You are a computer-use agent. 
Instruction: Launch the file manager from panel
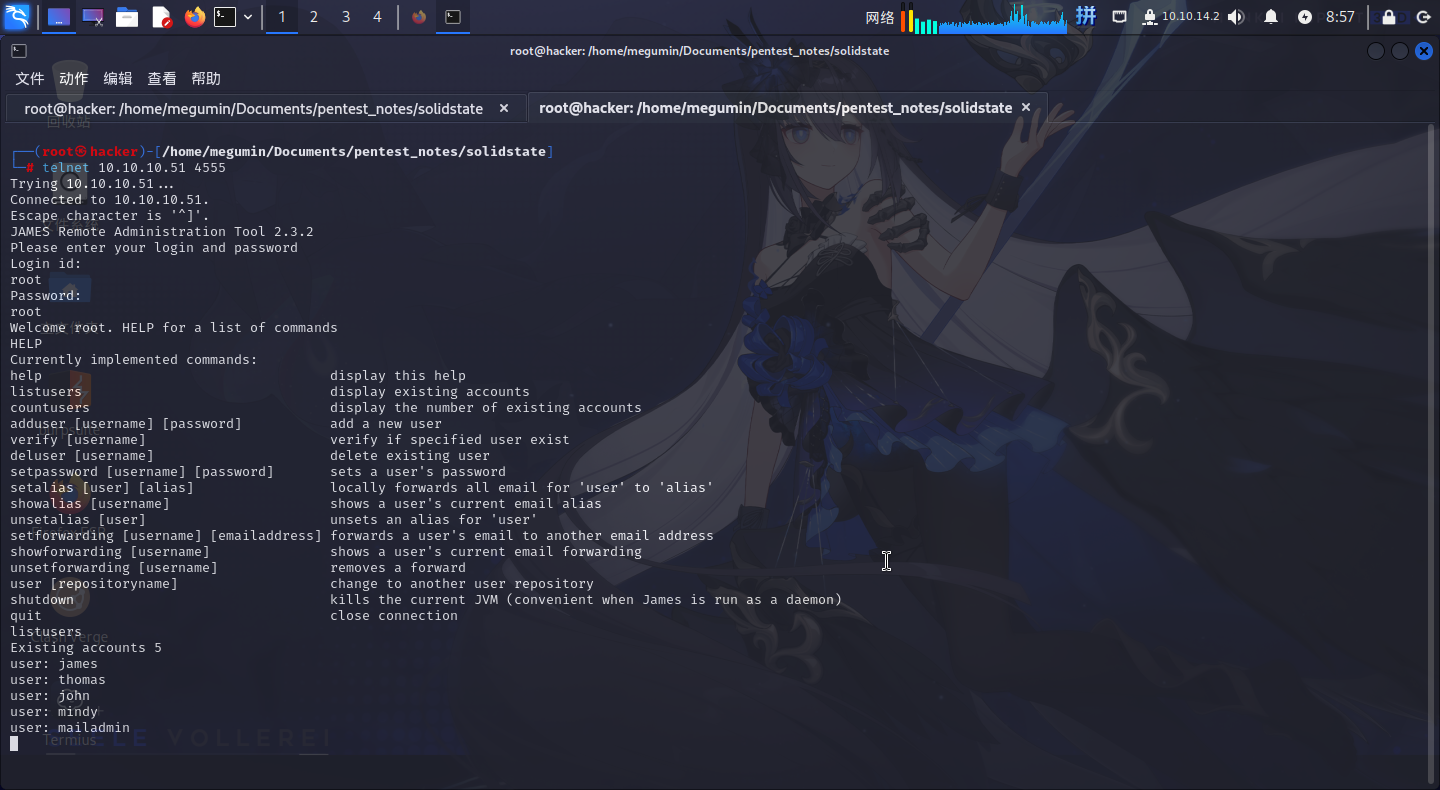[x=126, y=16]
